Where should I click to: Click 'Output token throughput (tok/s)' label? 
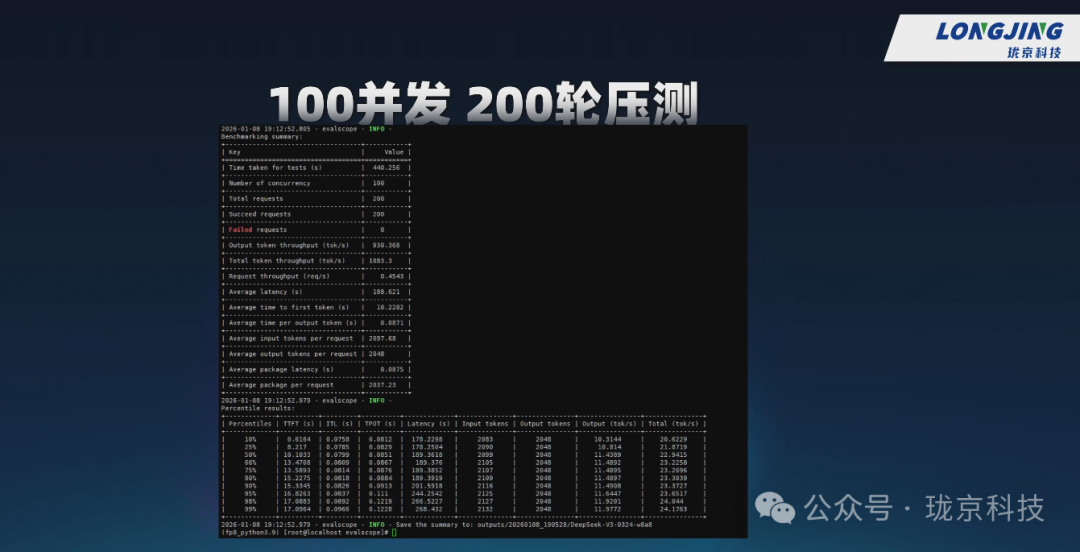coord(289,245)
